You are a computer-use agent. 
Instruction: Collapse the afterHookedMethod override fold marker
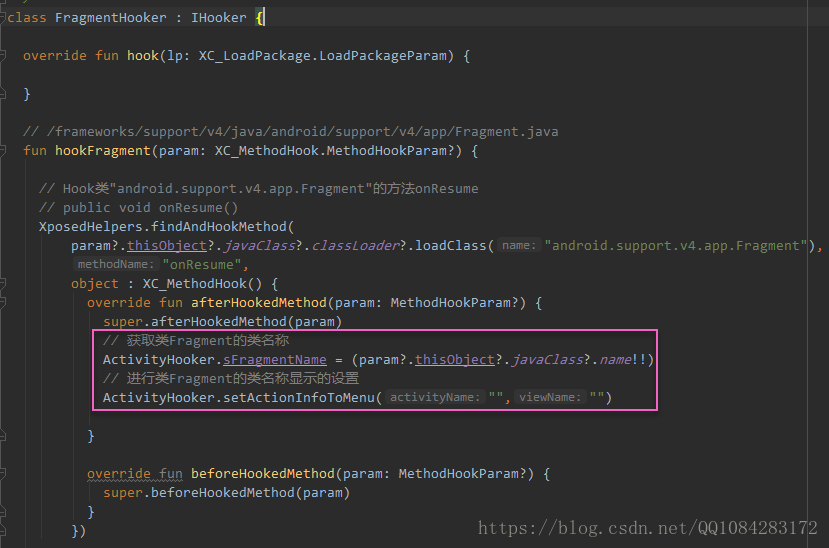pos(3,303)
